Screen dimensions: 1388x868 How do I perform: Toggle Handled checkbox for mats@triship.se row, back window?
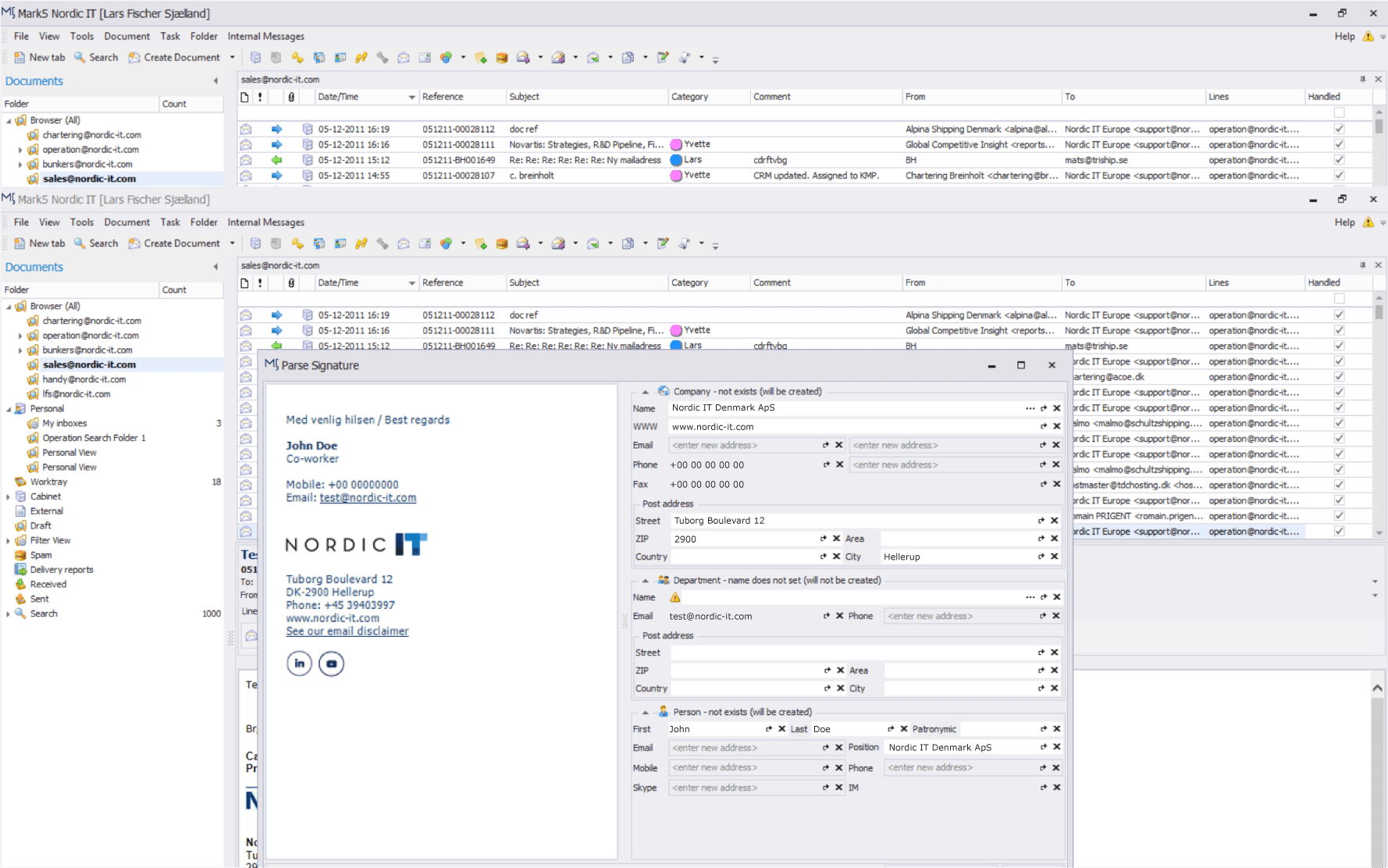click(1339, 160)
